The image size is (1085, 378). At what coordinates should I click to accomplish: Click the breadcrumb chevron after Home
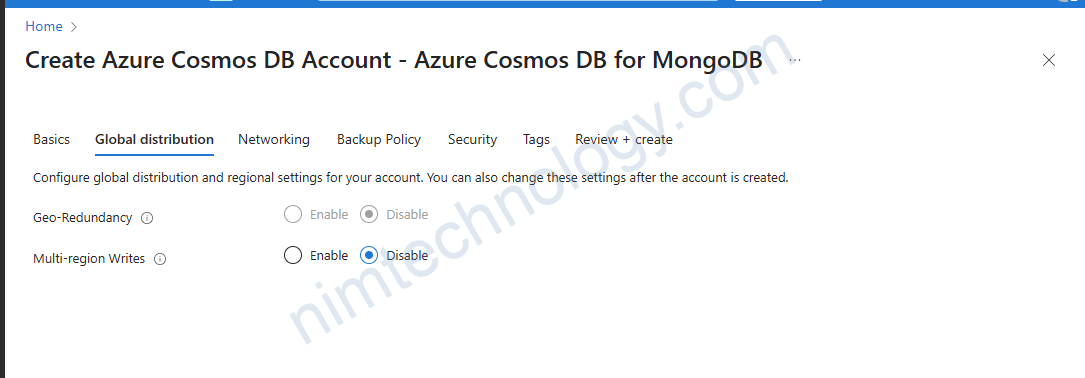click(75, 27)
